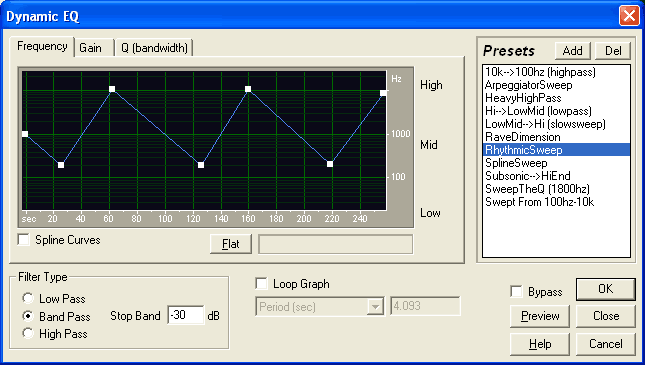645x365 pixels.
Task: Click the Stop Band dB input field
Action: [186, 315]
